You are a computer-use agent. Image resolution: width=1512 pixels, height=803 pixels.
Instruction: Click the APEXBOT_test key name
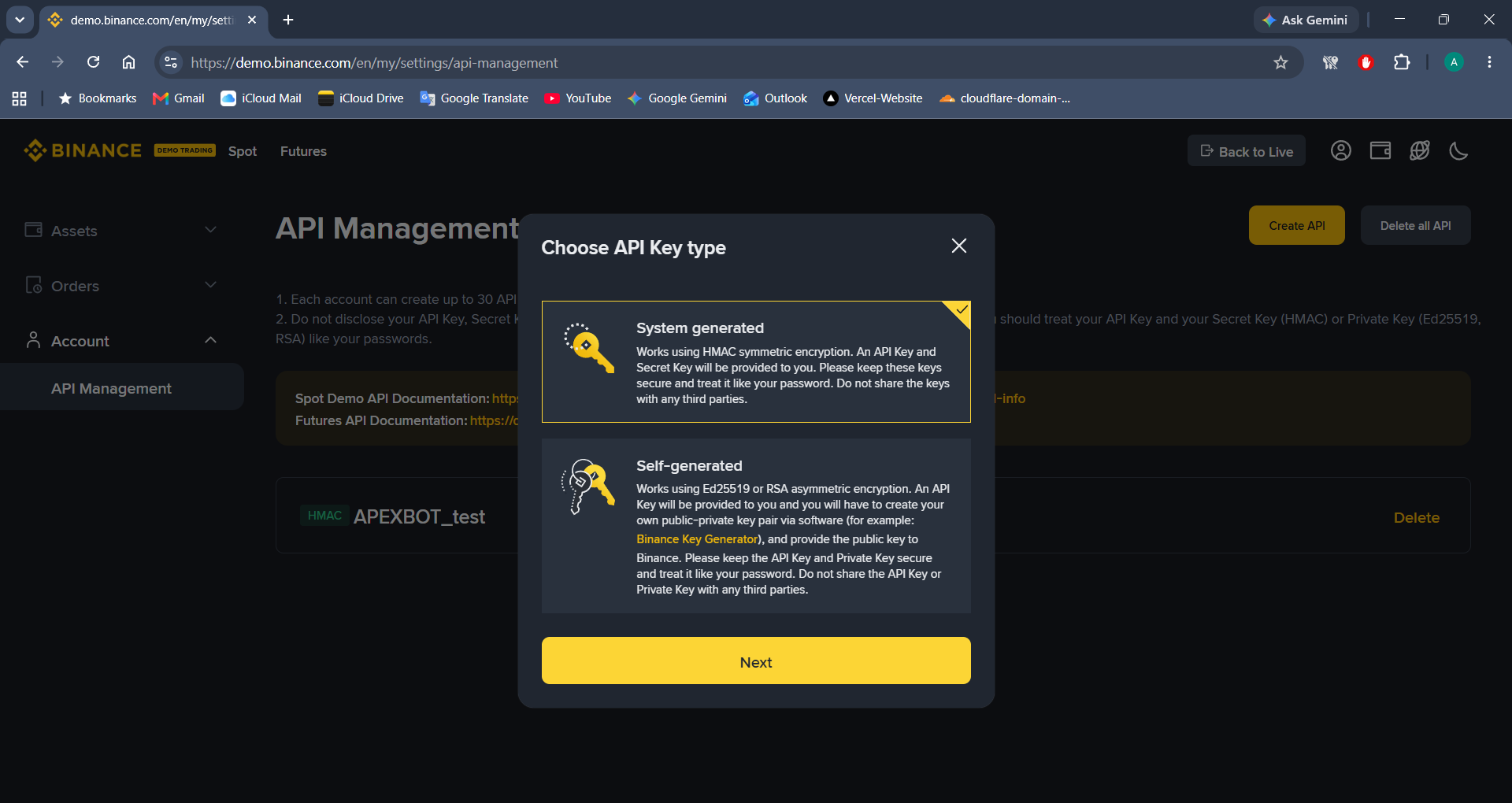(419, 516)
